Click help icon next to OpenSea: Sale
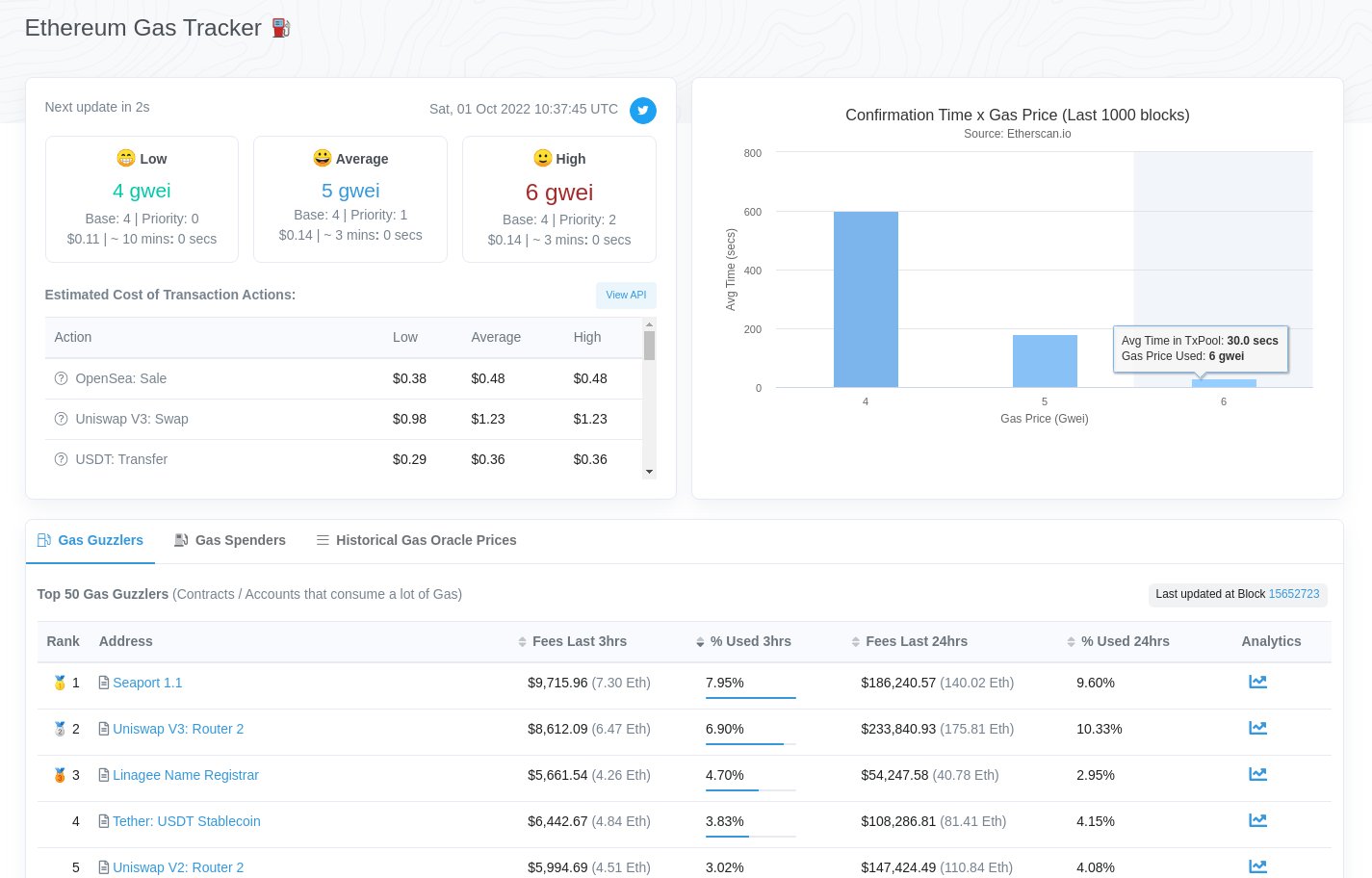 tap(62, 378)
